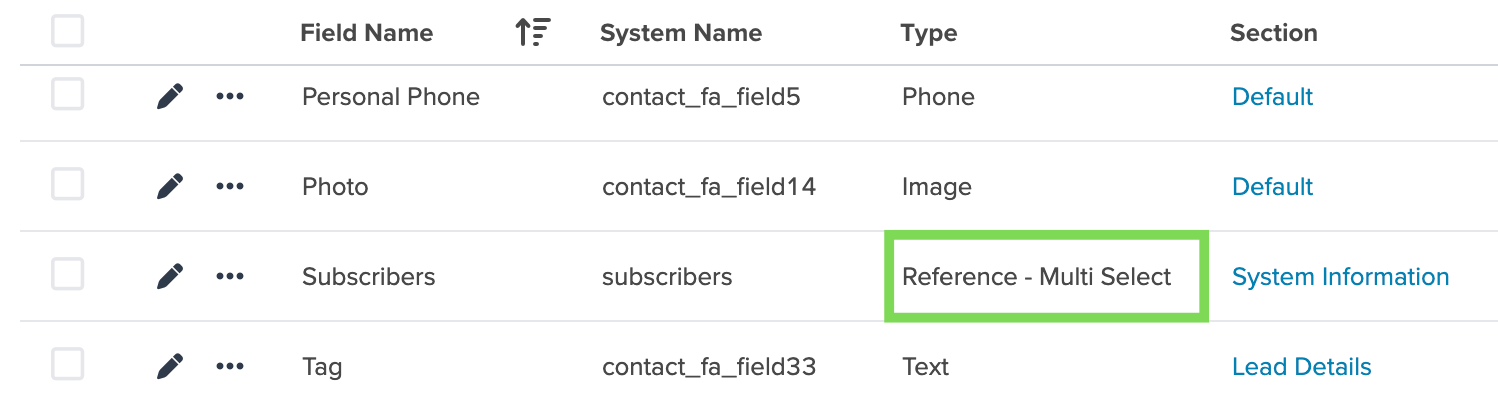The width and height of the screenshot is (1498, 410).
Task: Open more options for Tag row
Action: coord(230,367)
